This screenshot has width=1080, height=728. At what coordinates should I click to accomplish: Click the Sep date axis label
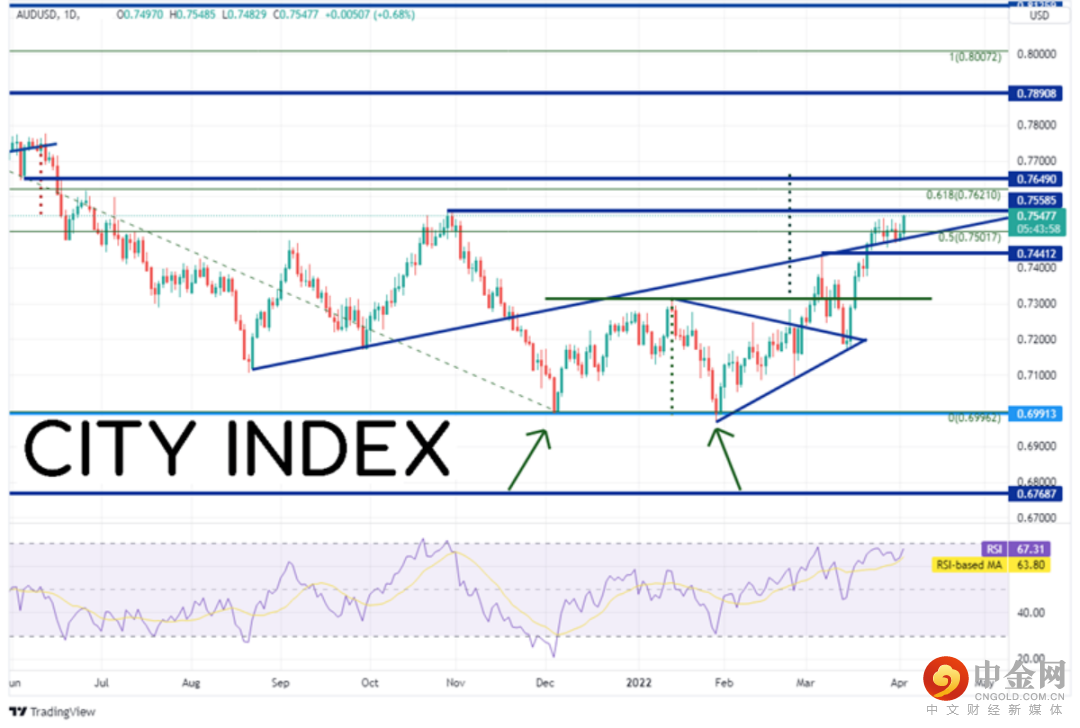[x=280, y=683]
